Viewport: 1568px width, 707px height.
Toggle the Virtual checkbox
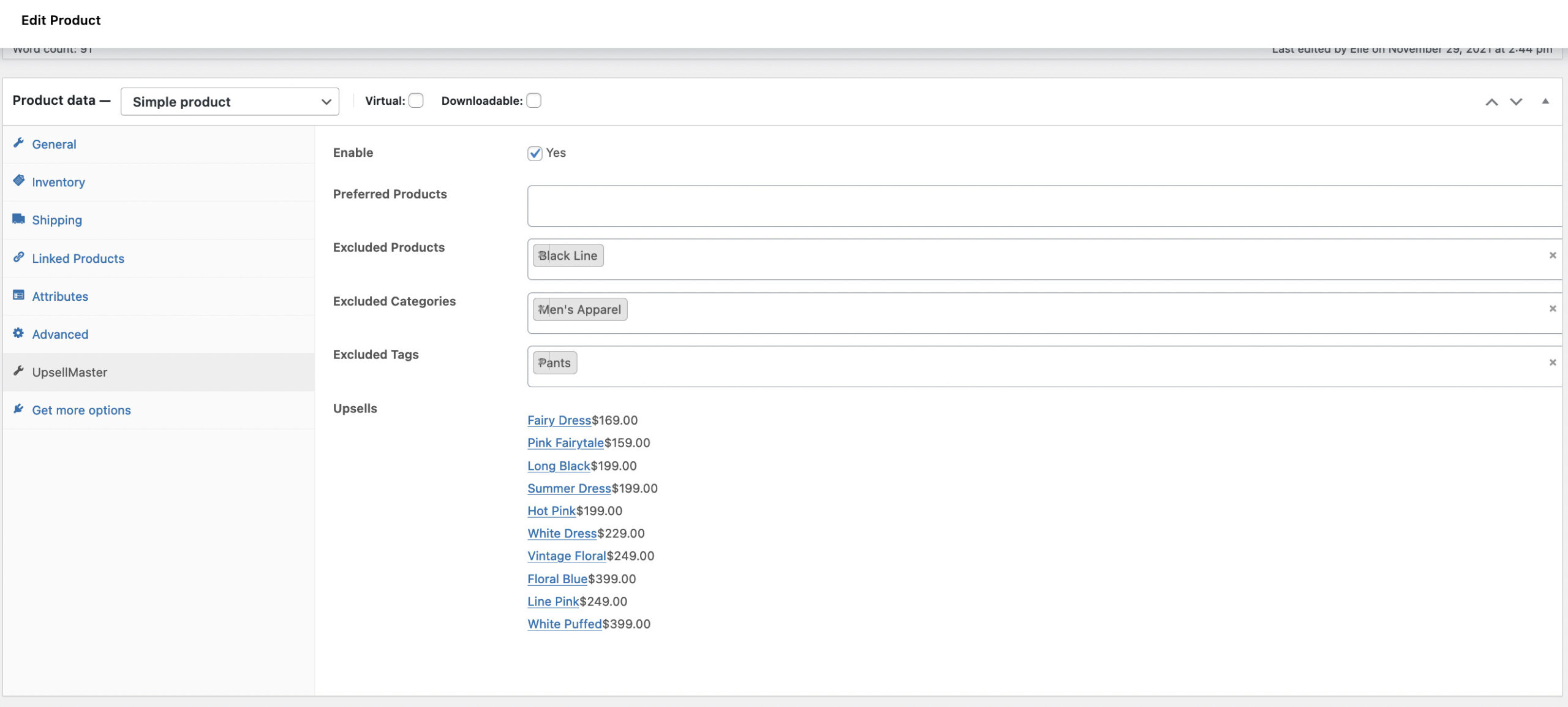(416, 100)
